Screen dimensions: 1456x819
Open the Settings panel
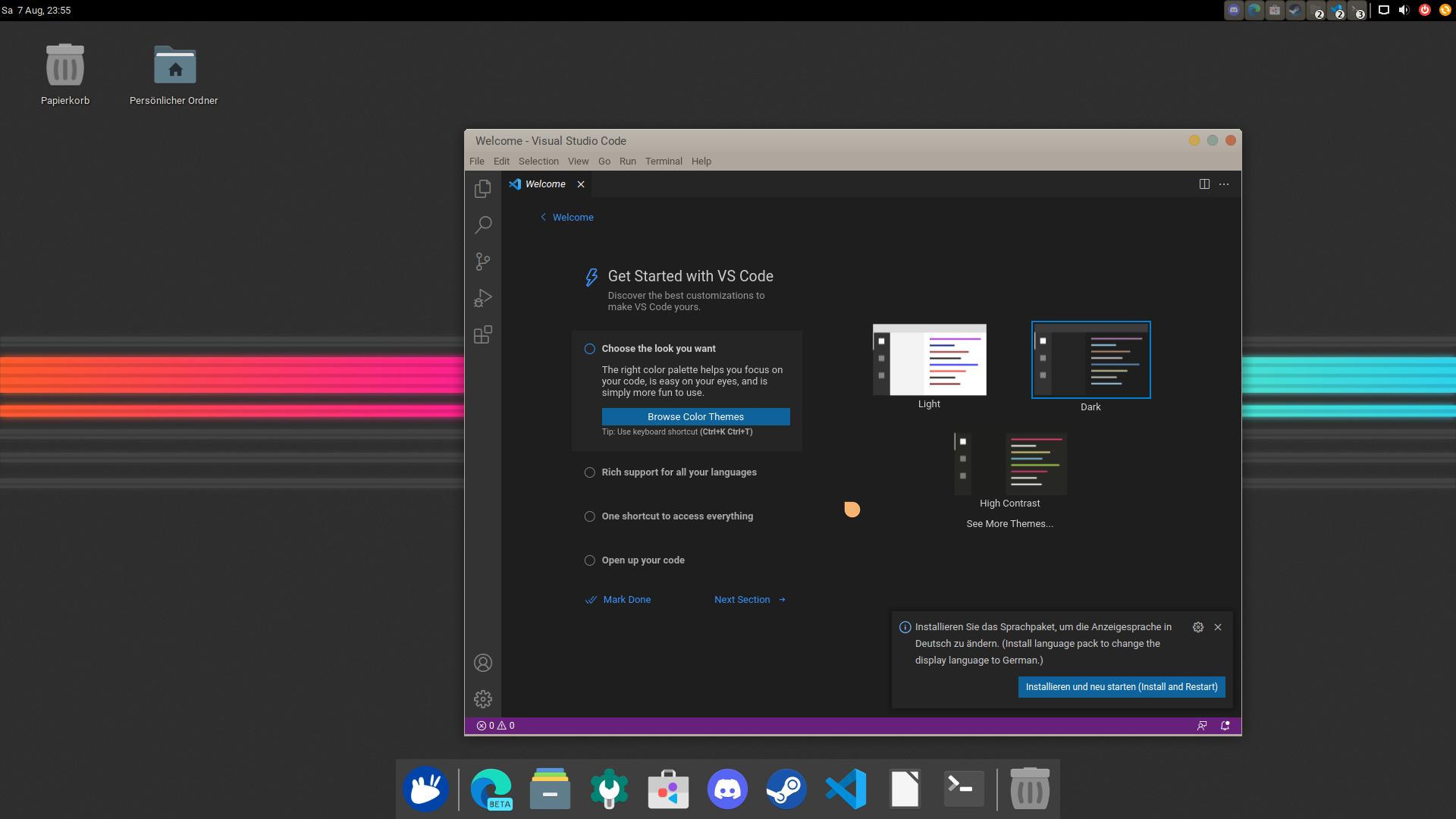click(x=483, y=699)
